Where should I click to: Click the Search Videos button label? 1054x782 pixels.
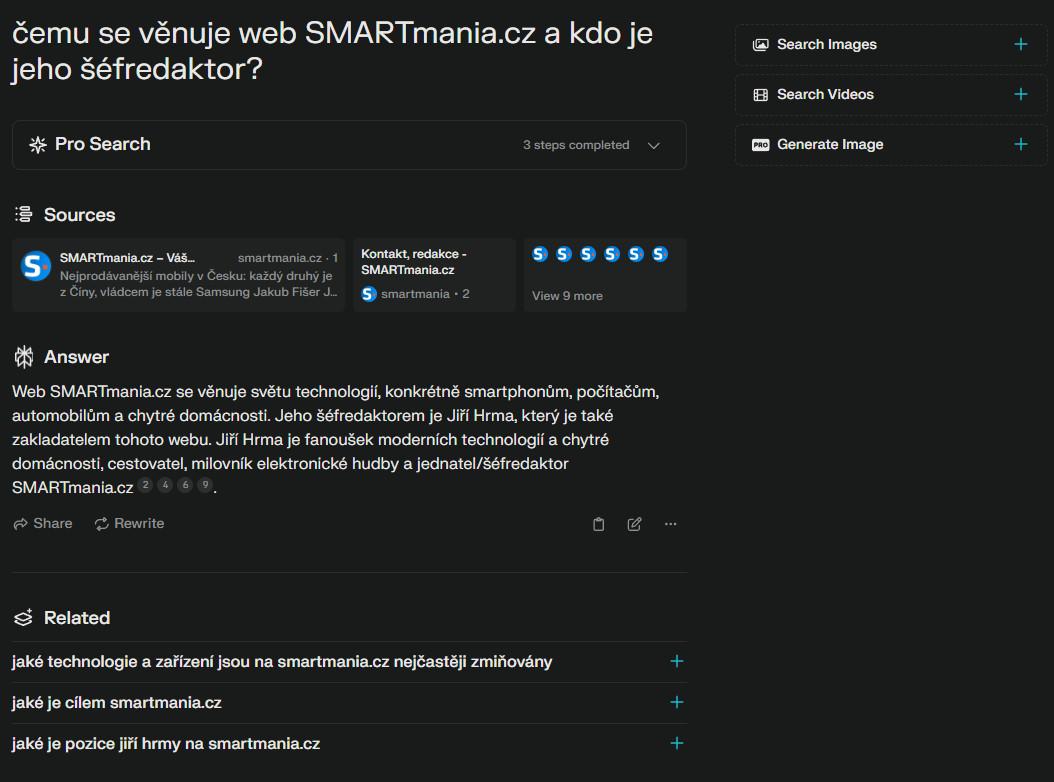coord(825,95)
